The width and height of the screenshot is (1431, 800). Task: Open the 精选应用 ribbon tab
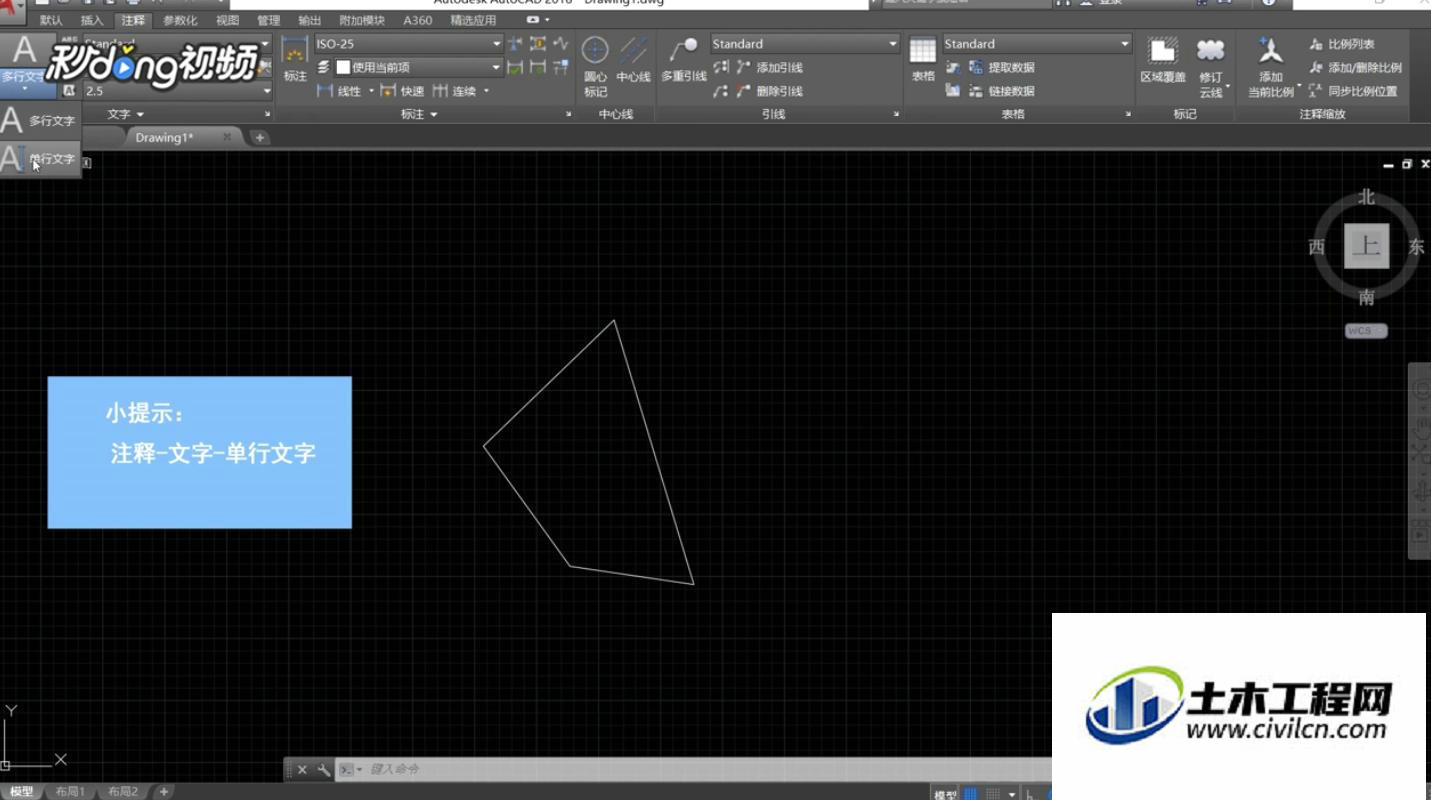473,20
